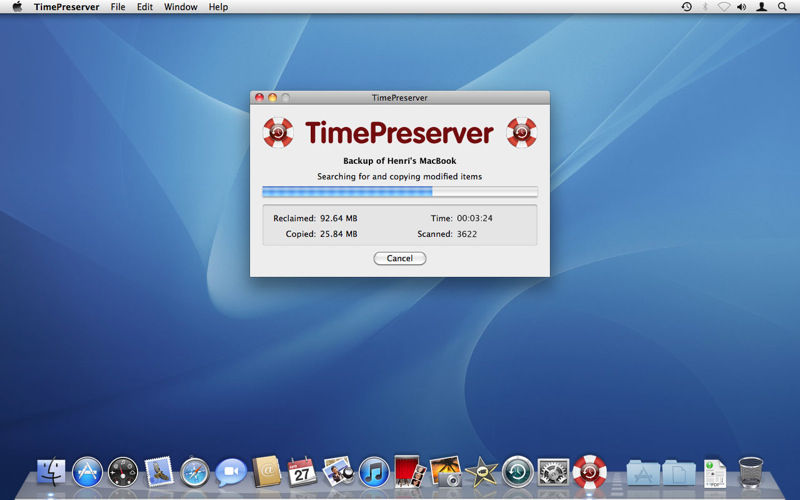Click the TimePreserver window title bar text
Image resolution: width=800 pixels, height=500 pixels.
[399, 97]
